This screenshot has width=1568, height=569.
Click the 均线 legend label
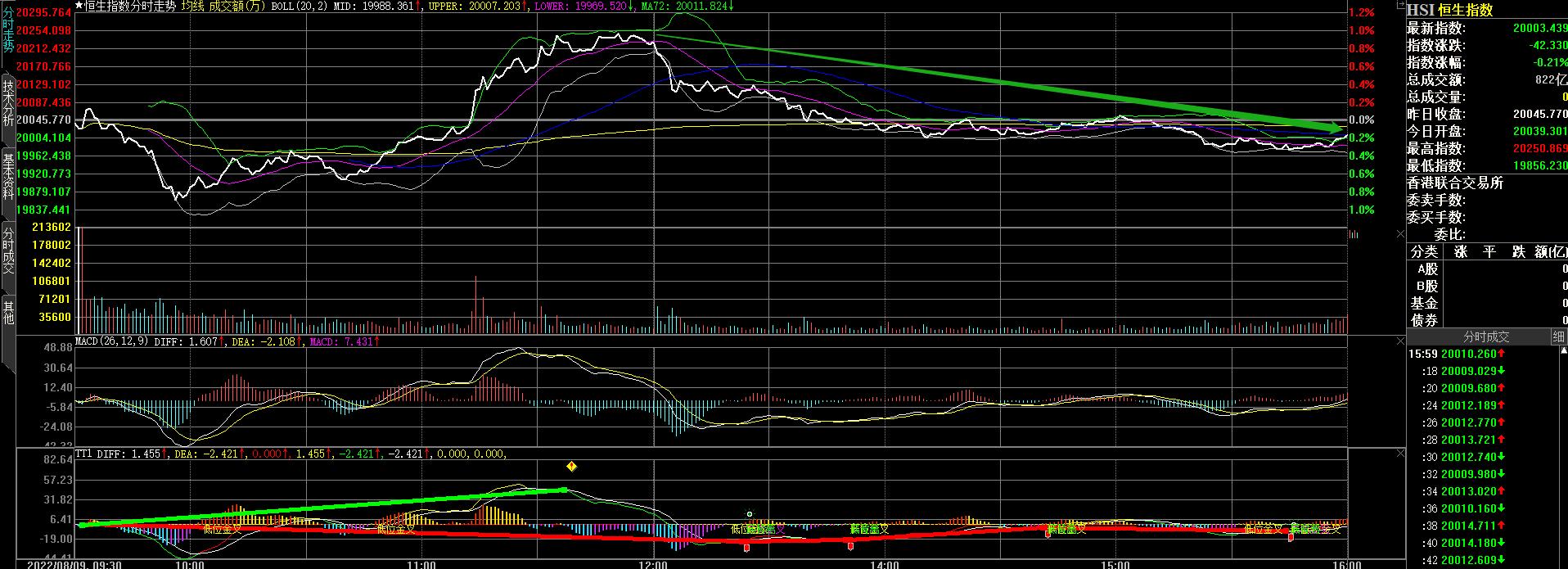[x=193, y=6]
